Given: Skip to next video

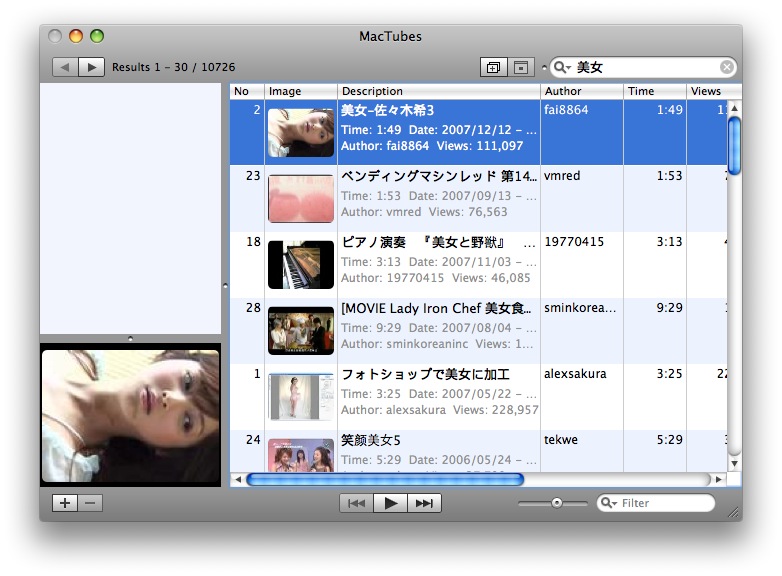Looking at the screenshot, I should click(x=424, y=503).
